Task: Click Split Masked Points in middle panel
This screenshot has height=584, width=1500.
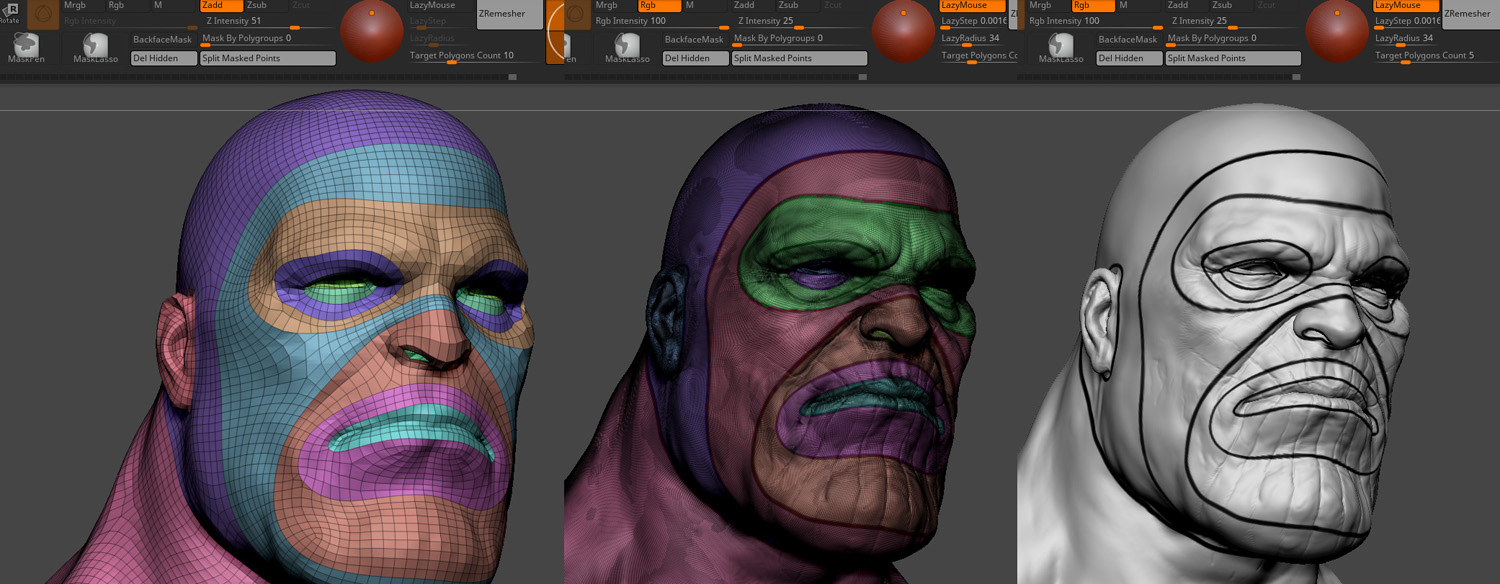Action: 800,58
